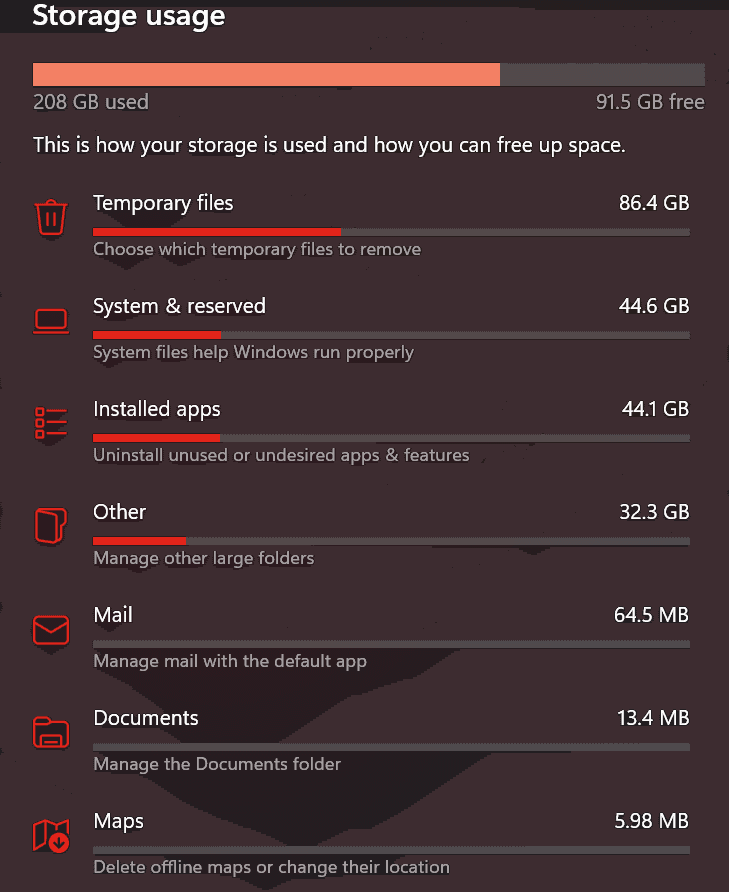Click the '91.5 GB free' label
The image size is (729, 892).
coord(650,102)
